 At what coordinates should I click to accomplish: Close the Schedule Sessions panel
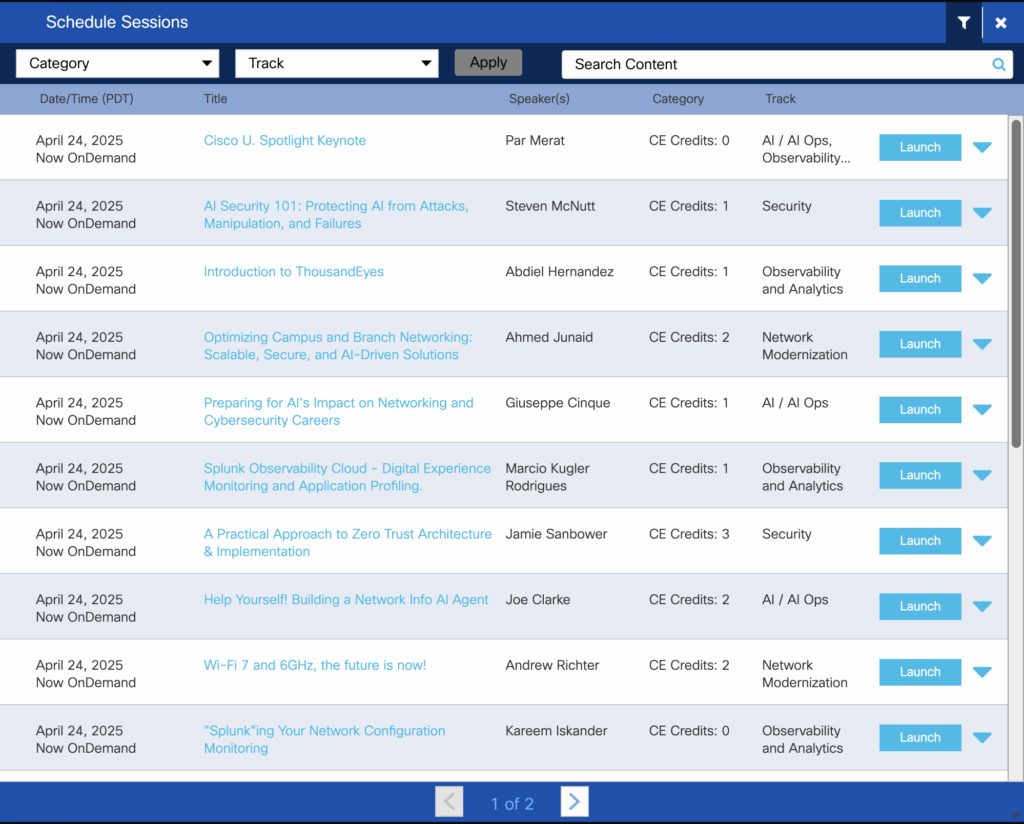click(x=1000, y=23)
